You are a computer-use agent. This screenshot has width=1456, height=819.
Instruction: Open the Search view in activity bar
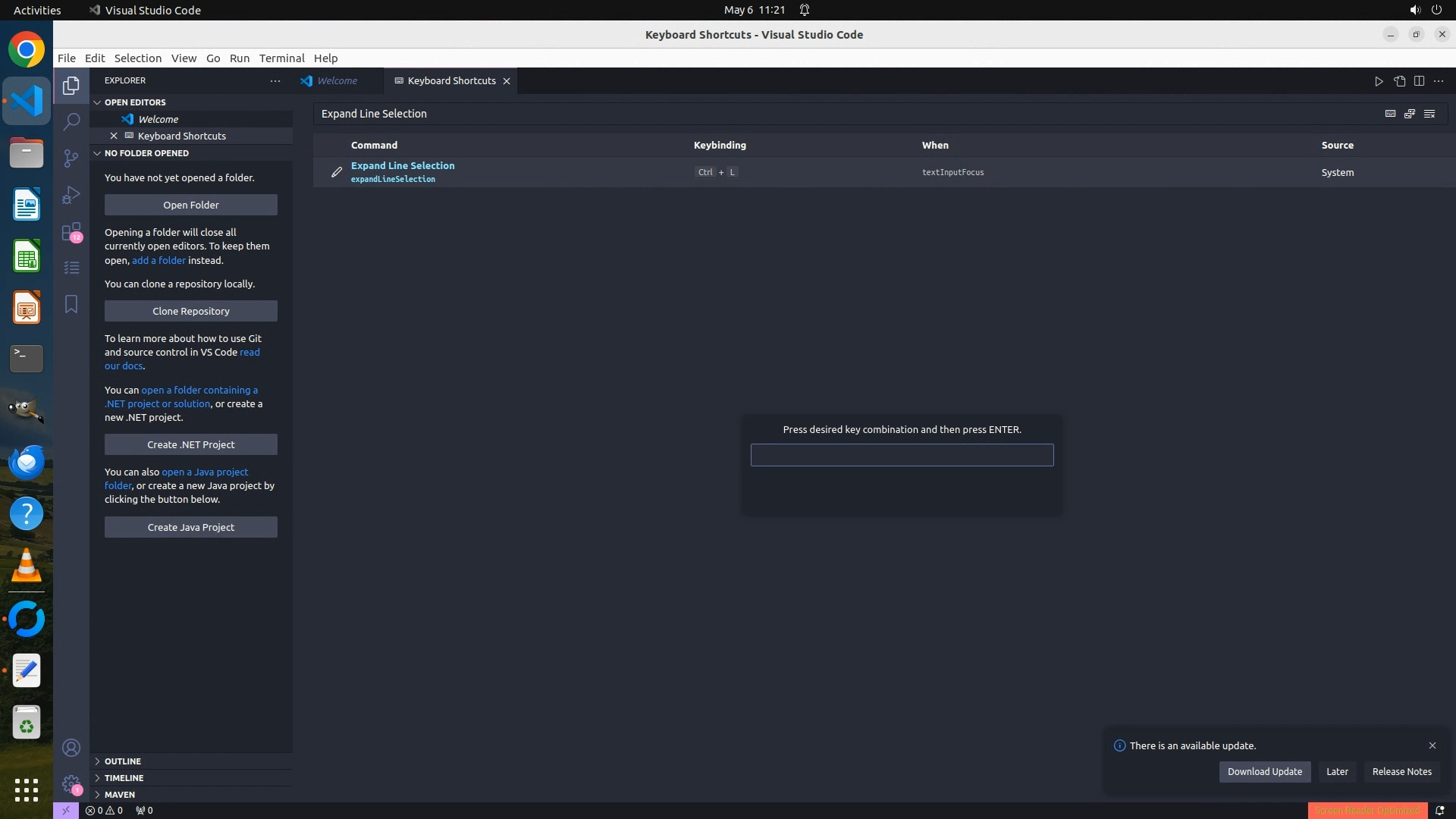click(x=71, y=121)
